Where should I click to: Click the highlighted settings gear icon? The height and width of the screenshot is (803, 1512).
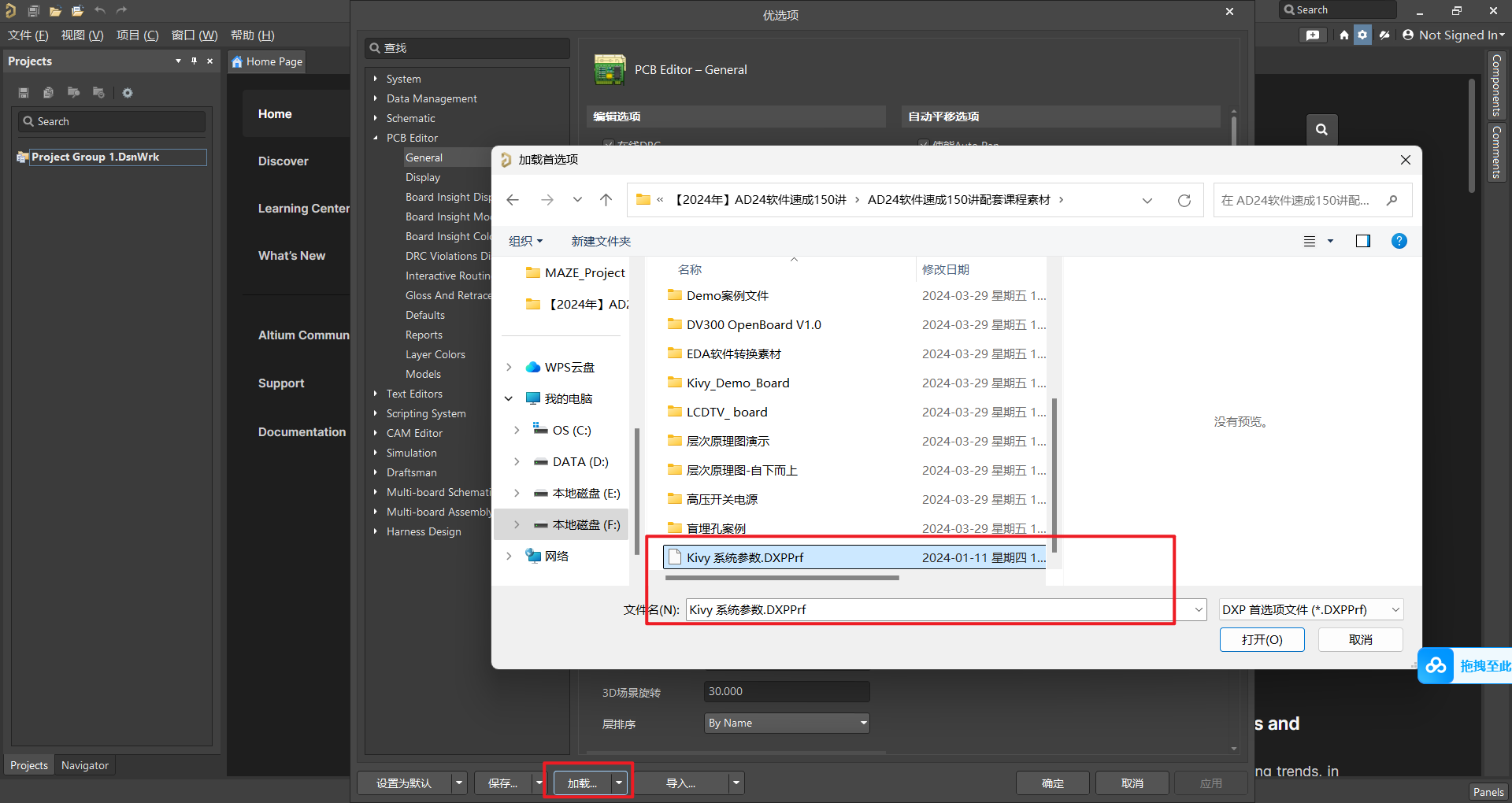(1362, 35)
